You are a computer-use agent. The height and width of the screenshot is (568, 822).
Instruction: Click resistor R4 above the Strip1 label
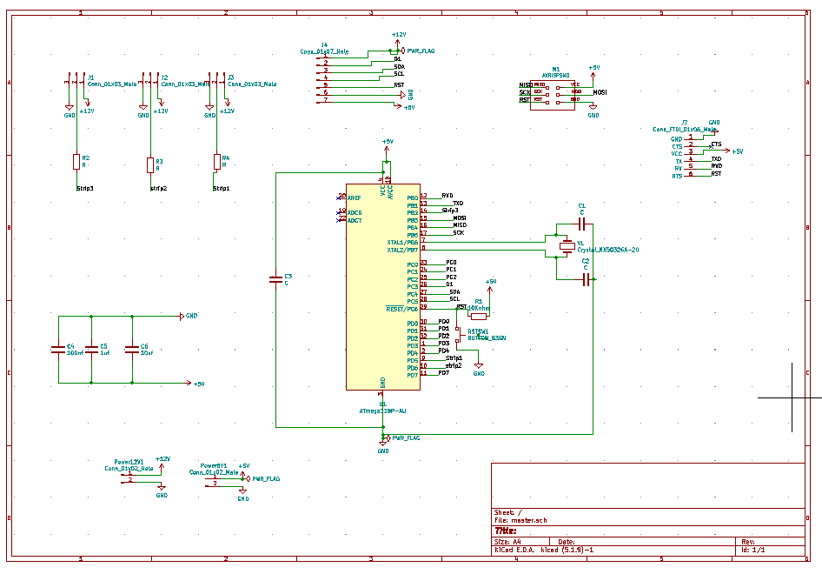coord(217,162)
